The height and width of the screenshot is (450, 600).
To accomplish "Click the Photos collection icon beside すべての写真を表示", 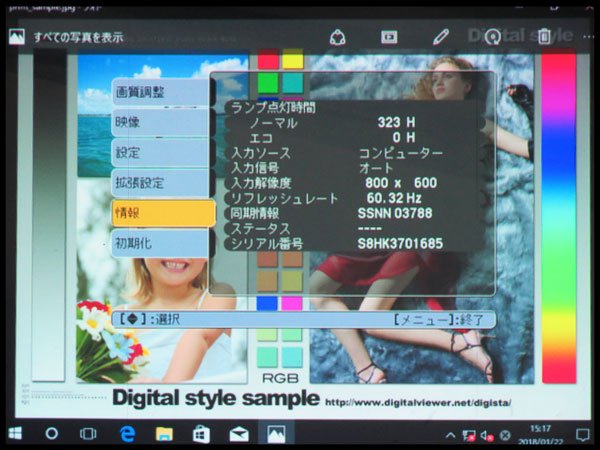I will coord(16,37).
